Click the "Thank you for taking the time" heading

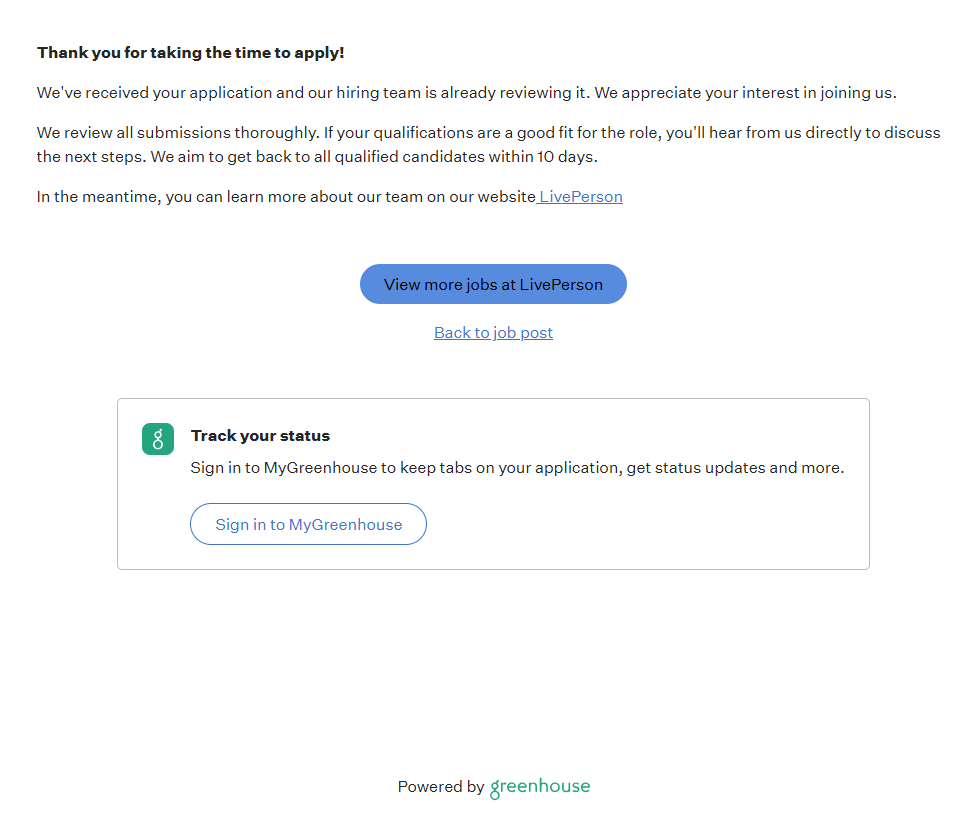point(190,53)
